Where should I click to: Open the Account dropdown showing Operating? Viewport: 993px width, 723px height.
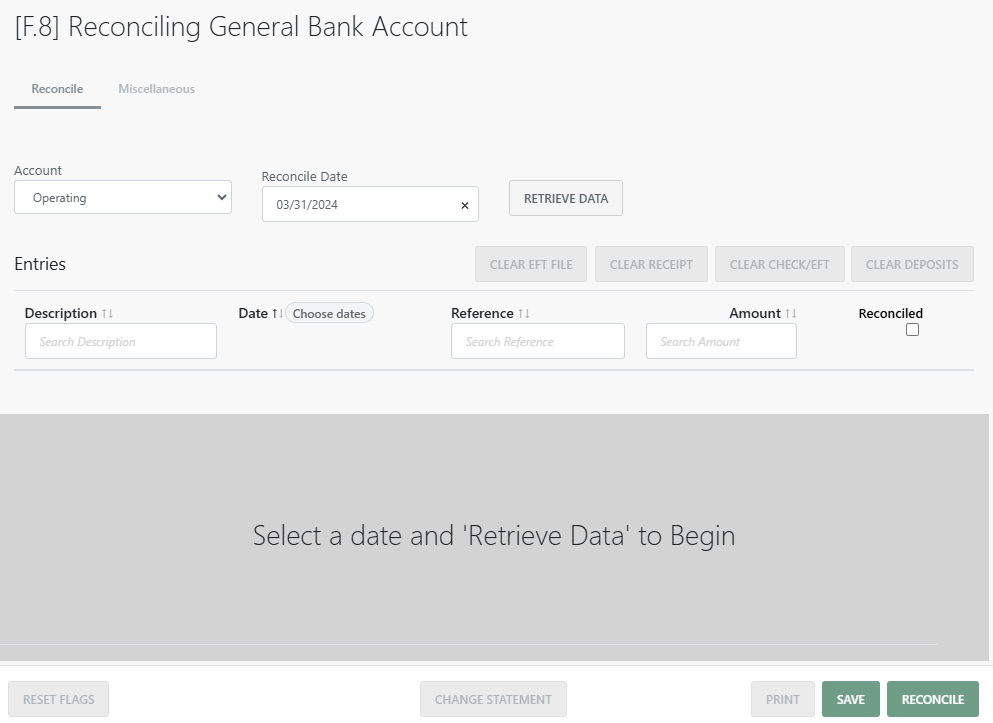tap(123, 198)
